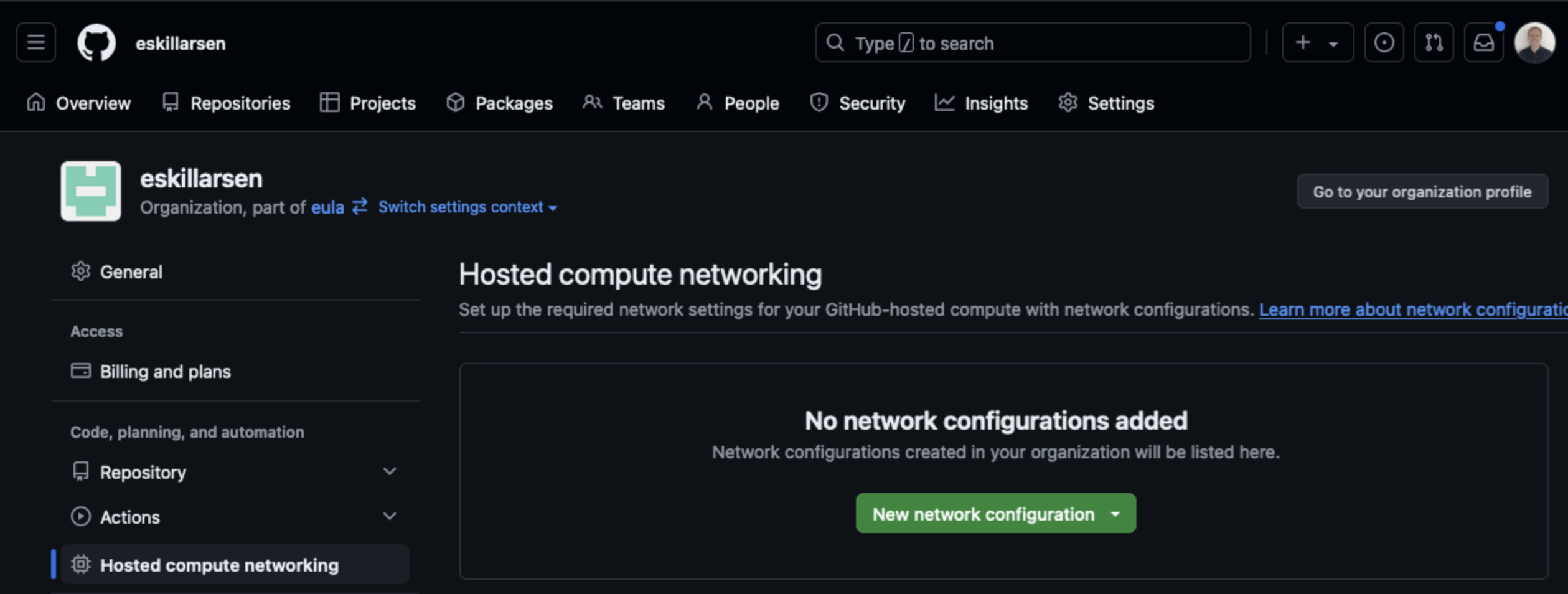Open the Repository sidebar section
Screen dimensions: 1568x594
(x=235, y=473)
